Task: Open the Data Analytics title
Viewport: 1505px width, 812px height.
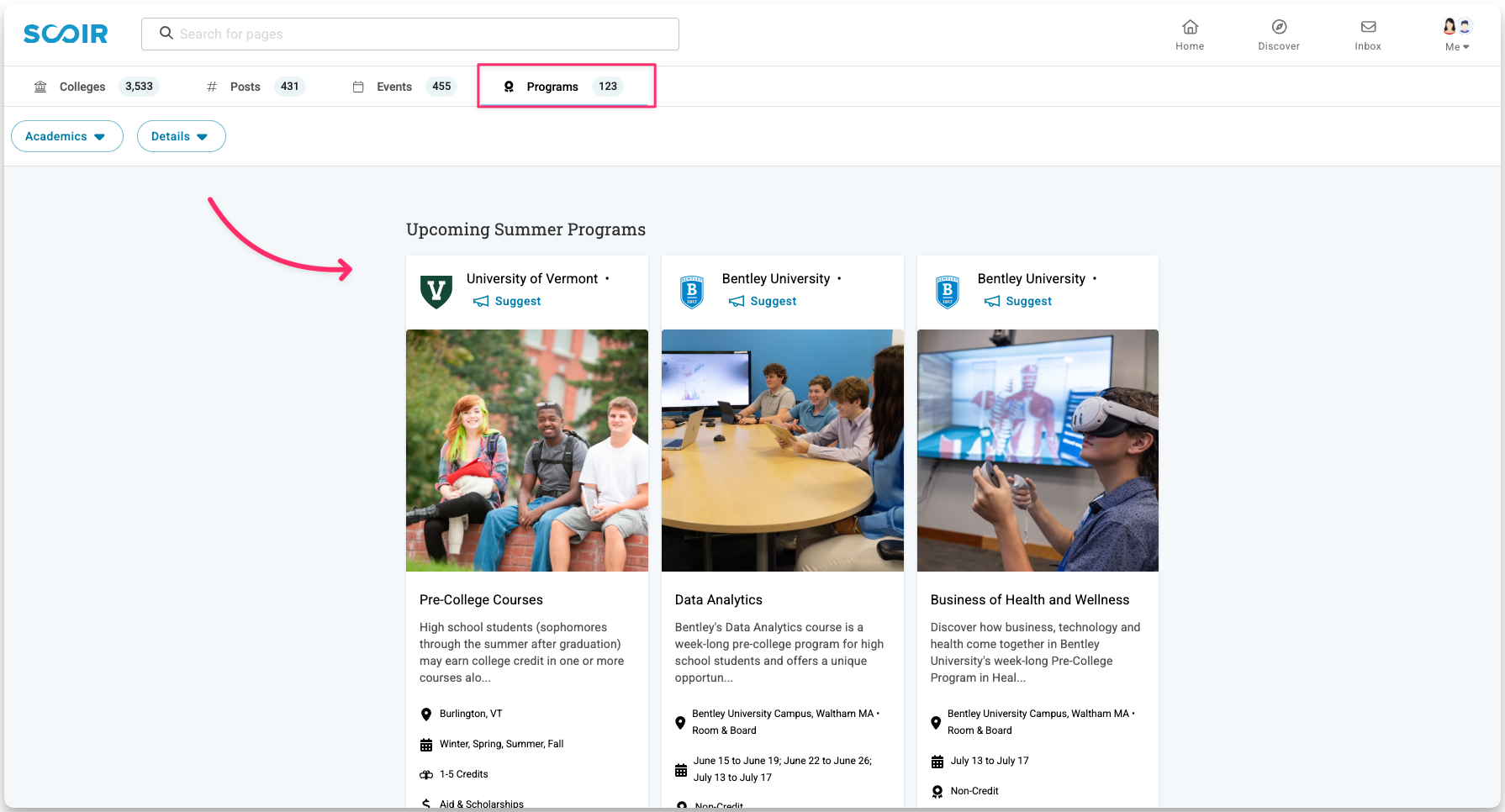Action: [719, 599]
